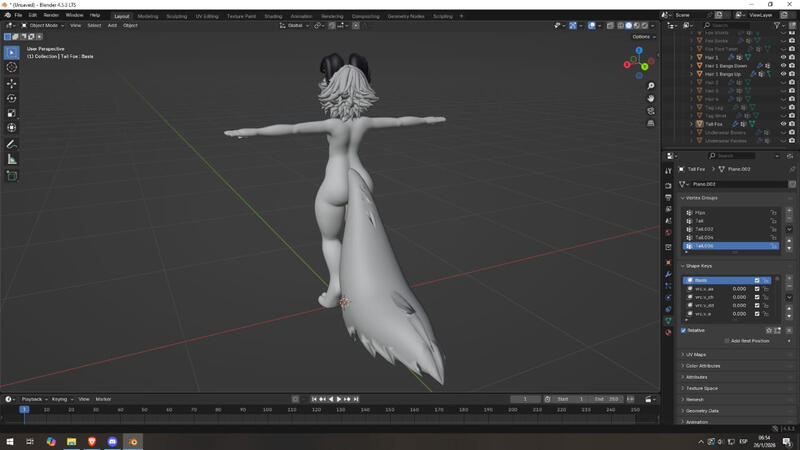Click the current frame number field

(x=525, y=399)
